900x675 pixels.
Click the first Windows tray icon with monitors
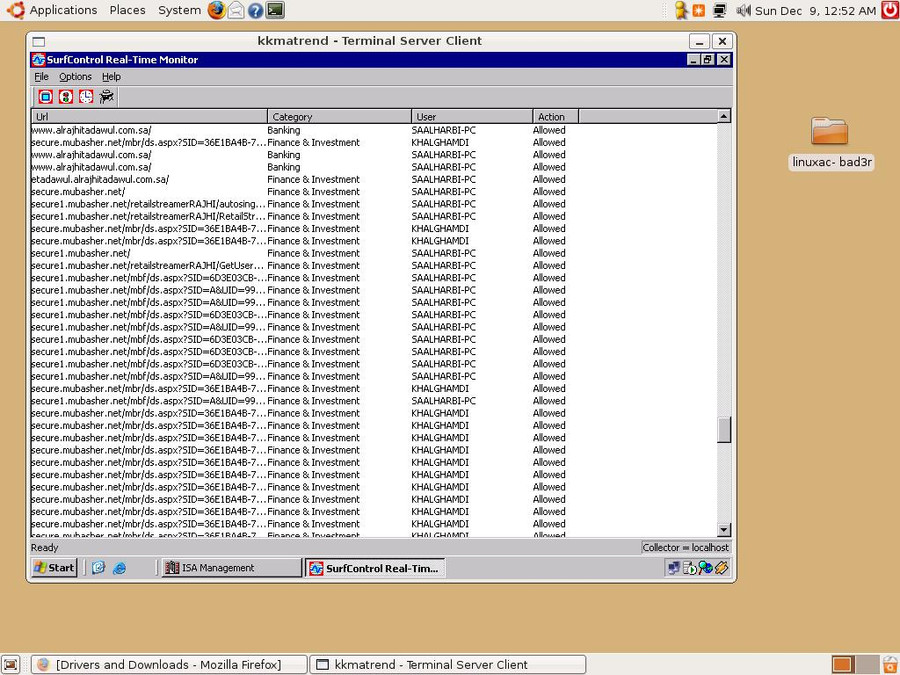(674, 568)
